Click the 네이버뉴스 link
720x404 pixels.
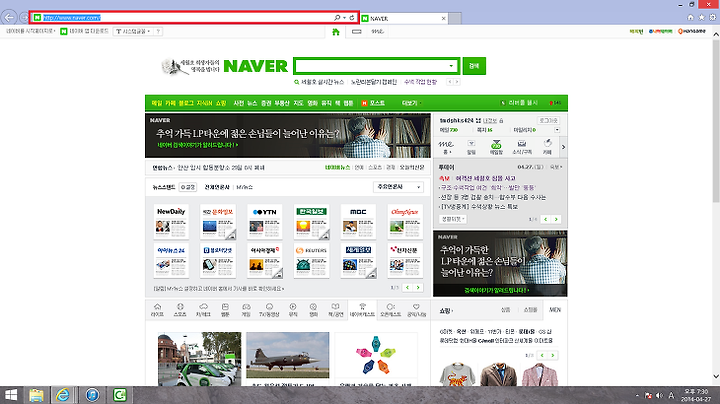tap(338, 168)
